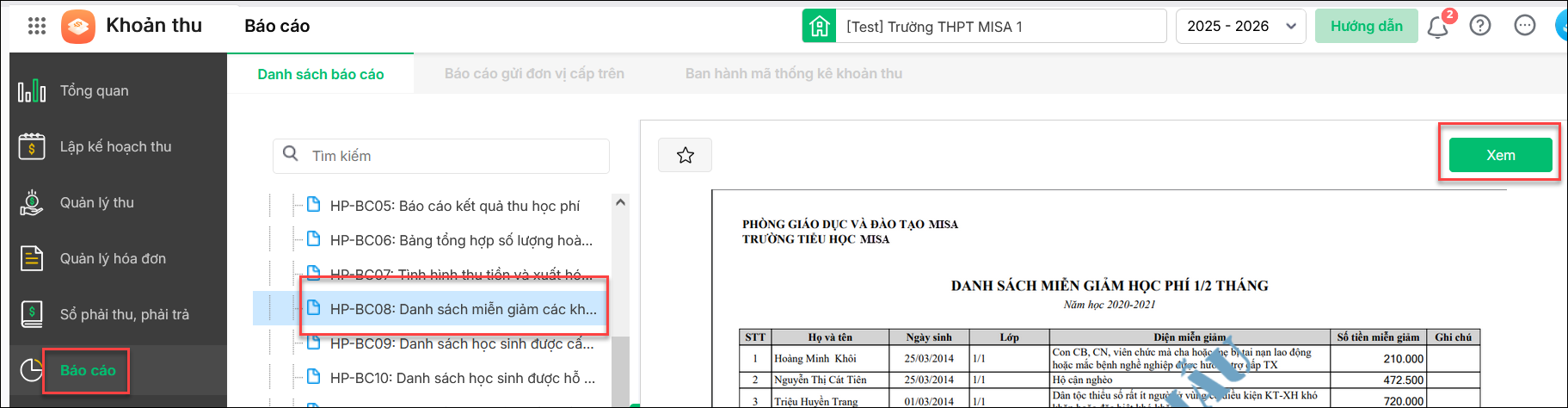Click the Tổng quan chart icon
Image resolution: width=1568 pixels, height=408 pixels.
[32, 90]
